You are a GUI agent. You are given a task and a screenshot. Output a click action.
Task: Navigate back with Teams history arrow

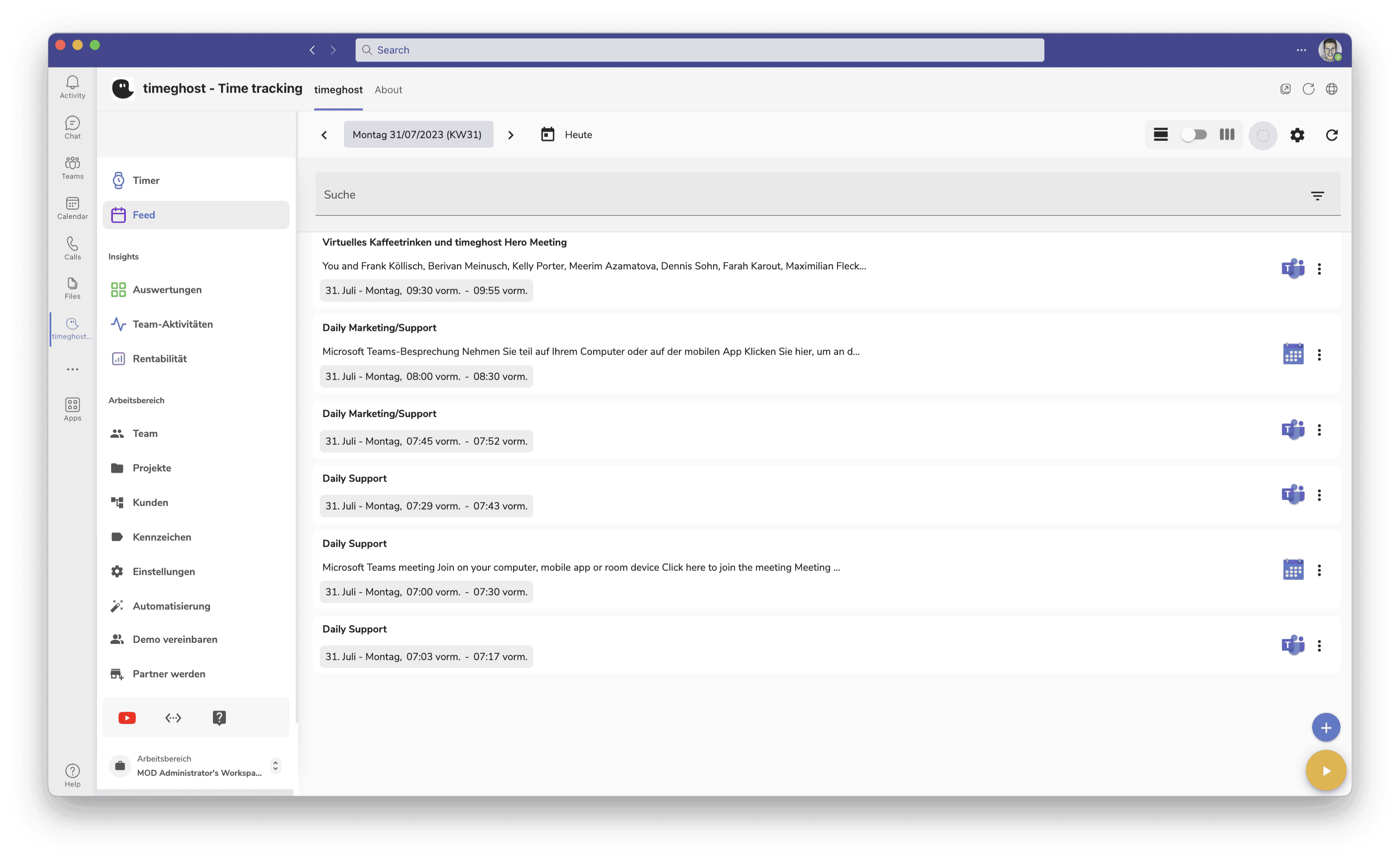point(312,50)
